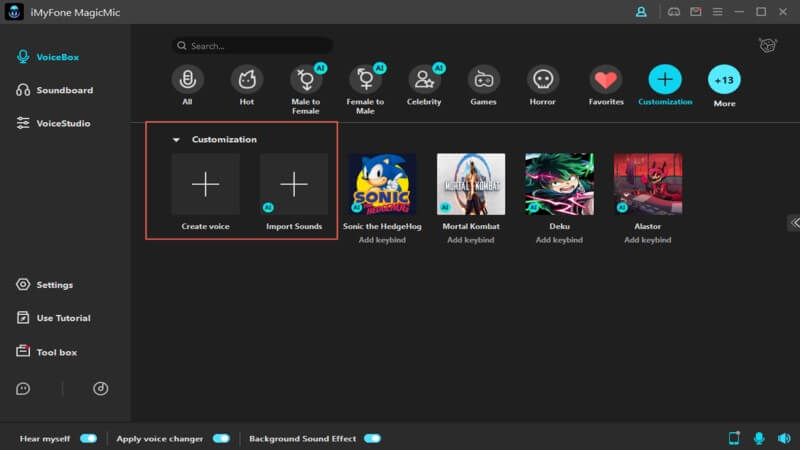The height and width of the screenshot is (450, 800).
Task: Select the Celebrity voices category
Action: point(424,85)
